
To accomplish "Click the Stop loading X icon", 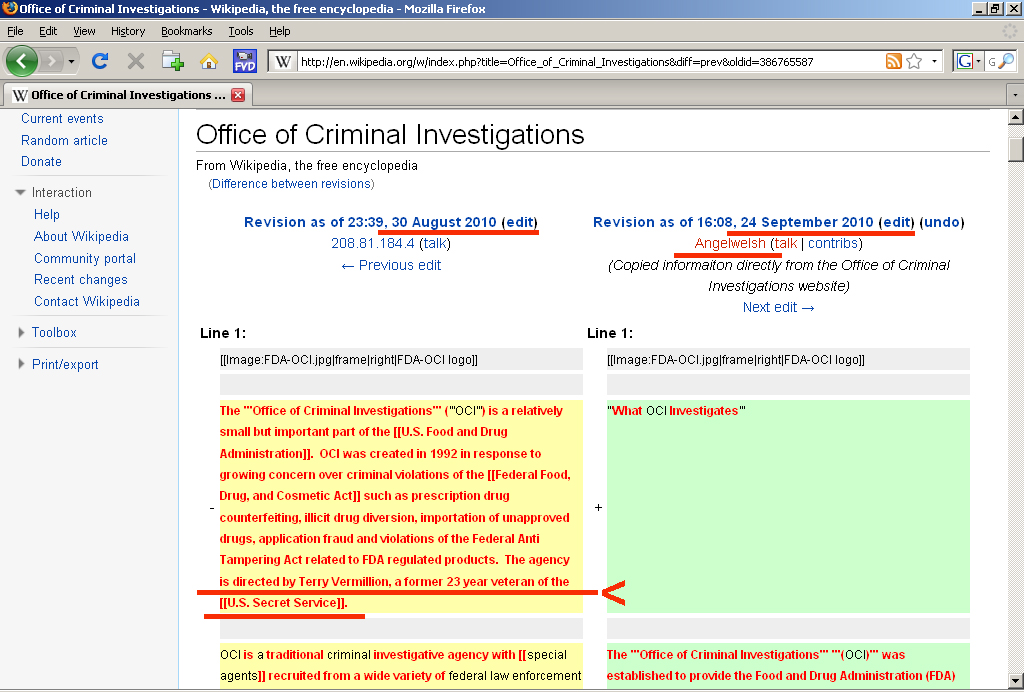I will [136, 61].
